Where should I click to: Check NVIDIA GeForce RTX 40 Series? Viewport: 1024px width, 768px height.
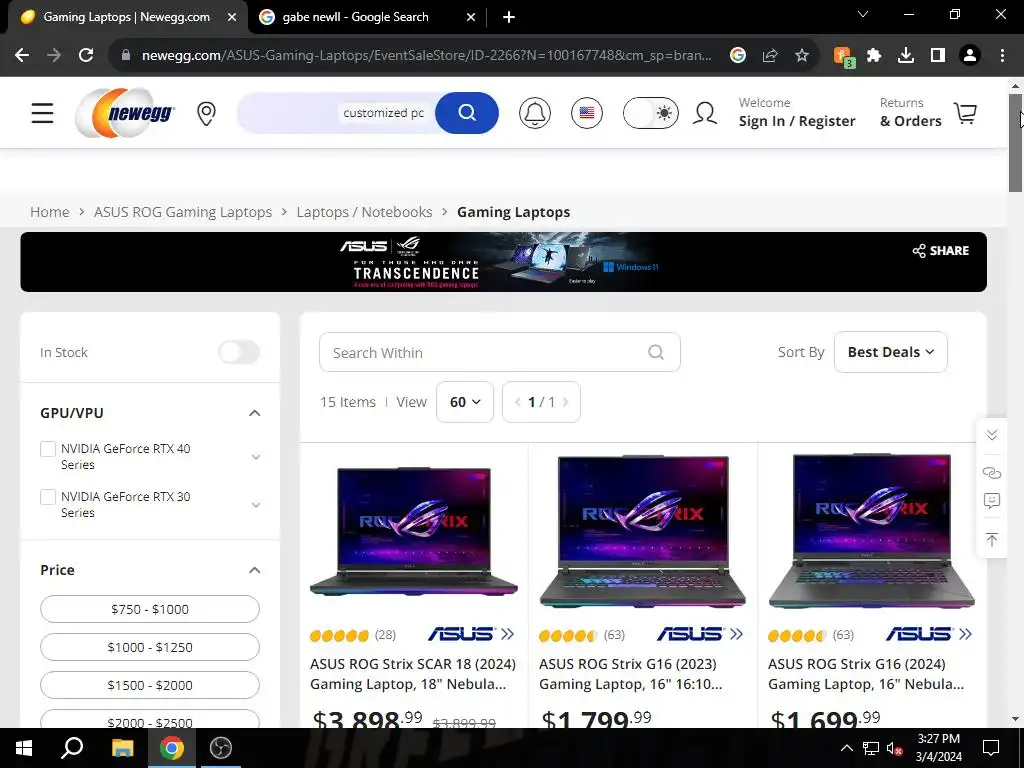click(x=48, y=449)
